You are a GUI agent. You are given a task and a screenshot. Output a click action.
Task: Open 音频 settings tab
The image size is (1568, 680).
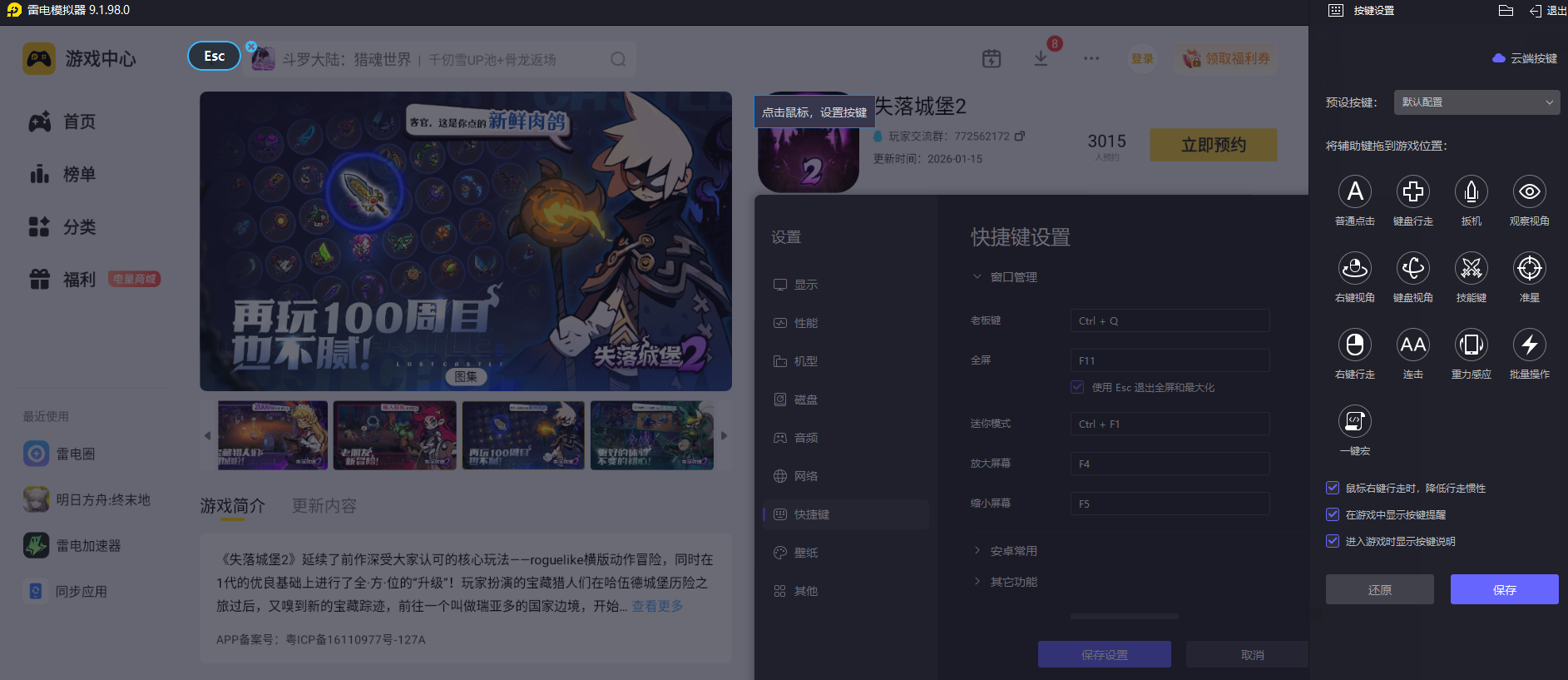846,438
